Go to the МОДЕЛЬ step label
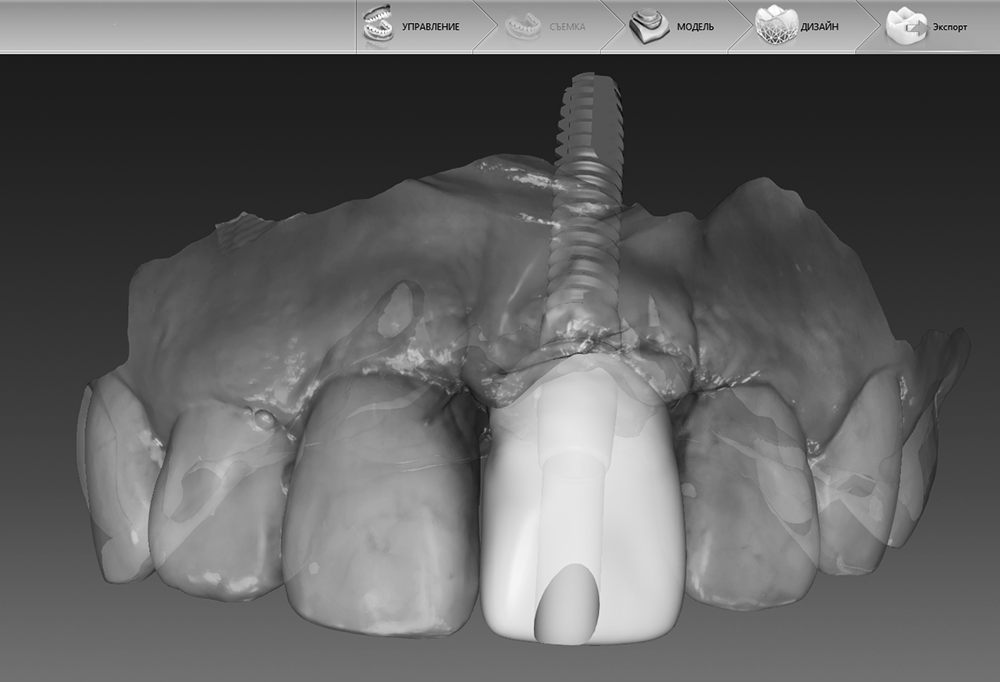 (x=695, y=27)
